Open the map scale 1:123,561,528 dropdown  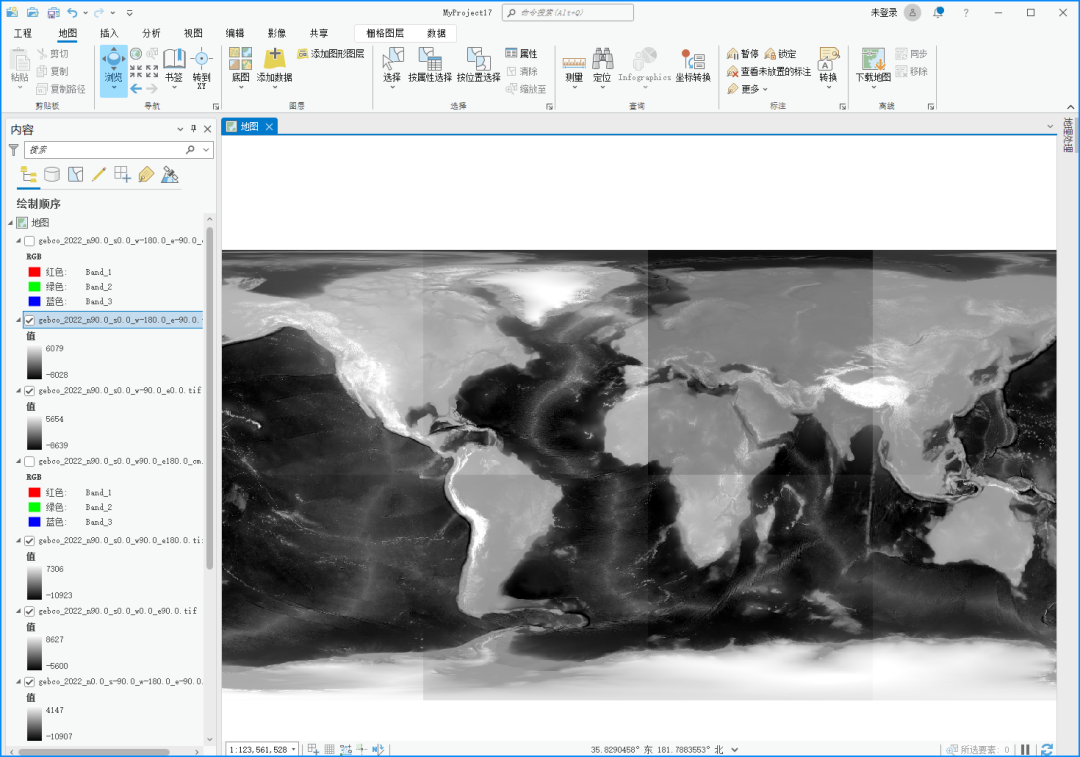(x=293, y=749)
